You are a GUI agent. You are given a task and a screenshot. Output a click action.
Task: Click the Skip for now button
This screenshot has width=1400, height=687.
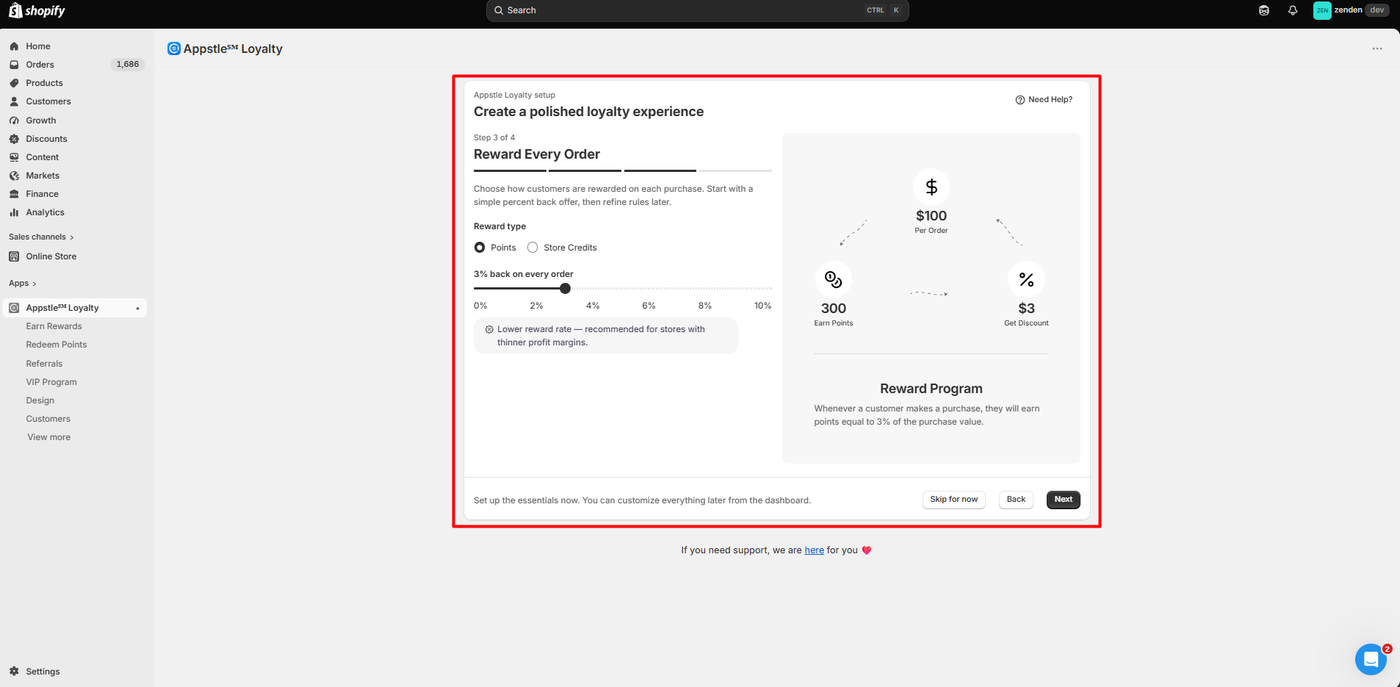[x=954, y=499]
